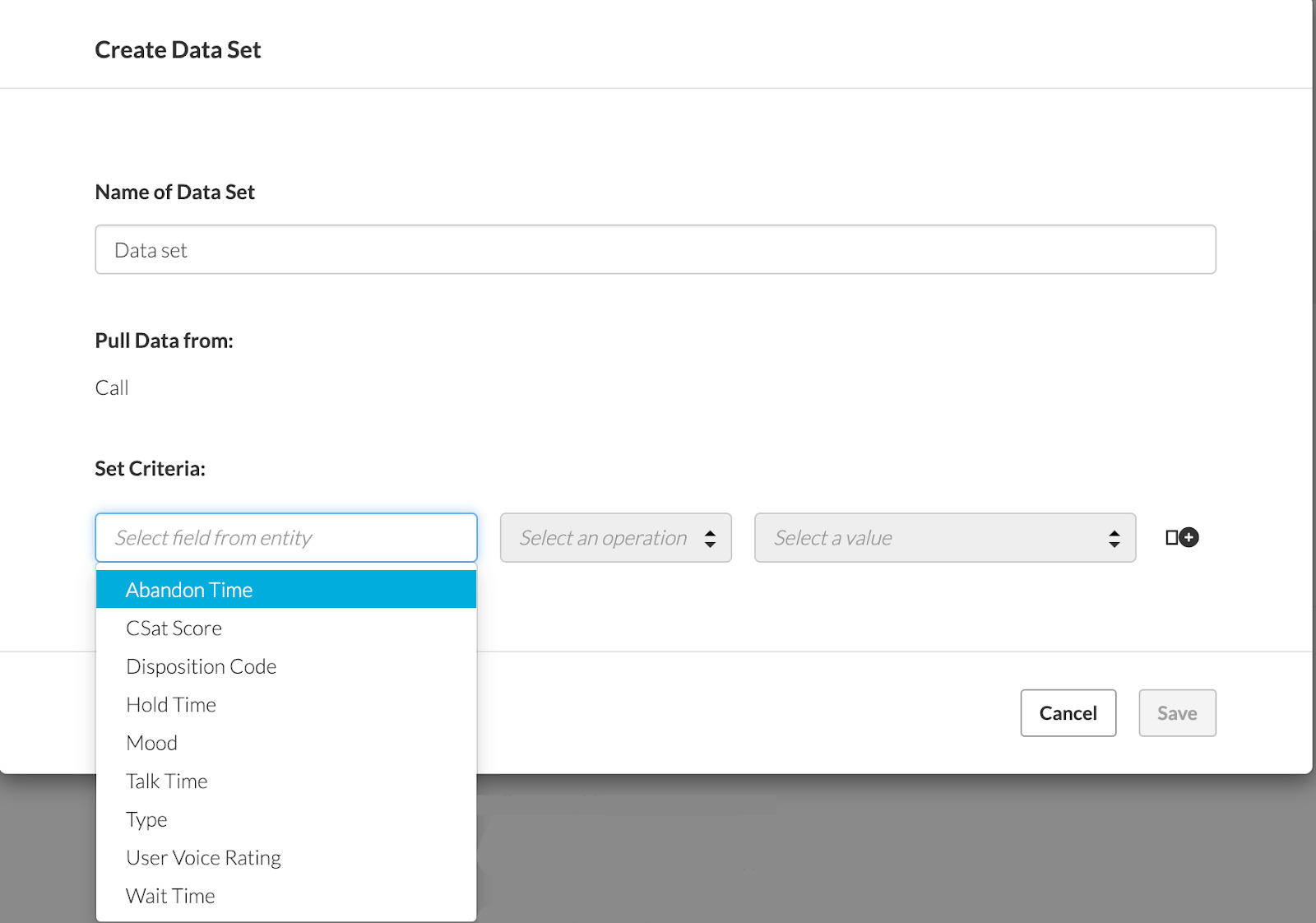This screenshot has height=923, width=1316.
Task: Select Hold Time option
Action: (286, 705)
